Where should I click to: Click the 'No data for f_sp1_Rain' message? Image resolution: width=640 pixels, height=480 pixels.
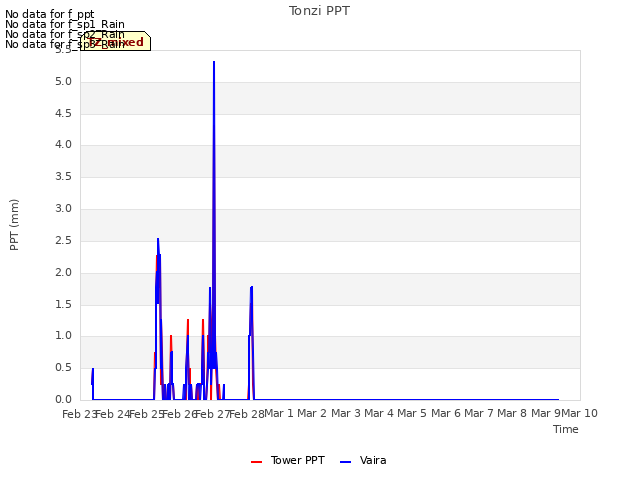[65, 24]
